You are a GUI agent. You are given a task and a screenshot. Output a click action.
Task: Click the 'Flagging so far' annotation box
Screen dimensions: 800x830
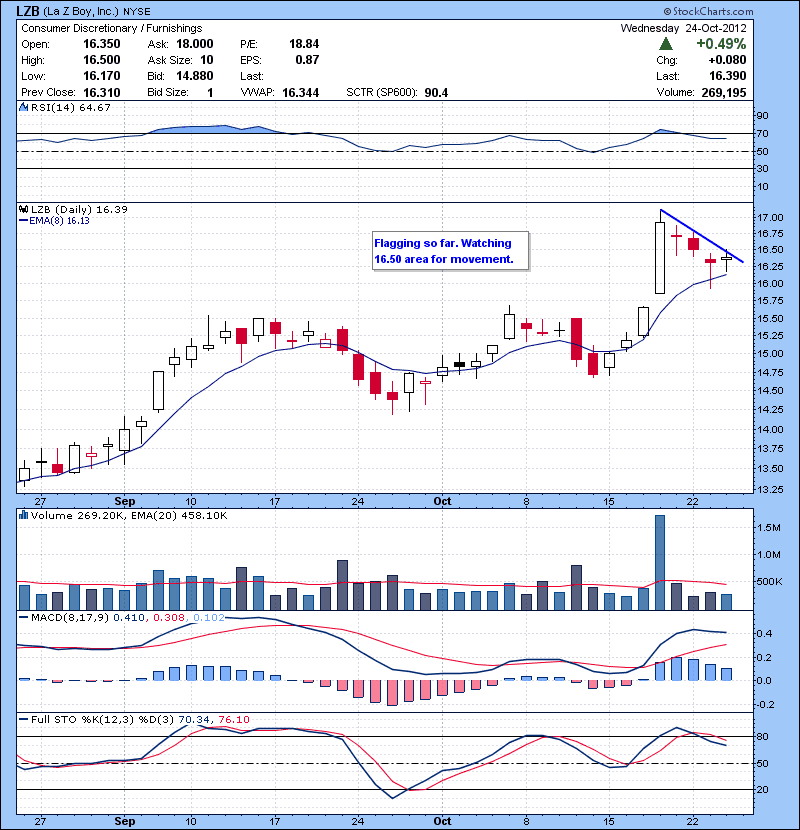[450, 251]
